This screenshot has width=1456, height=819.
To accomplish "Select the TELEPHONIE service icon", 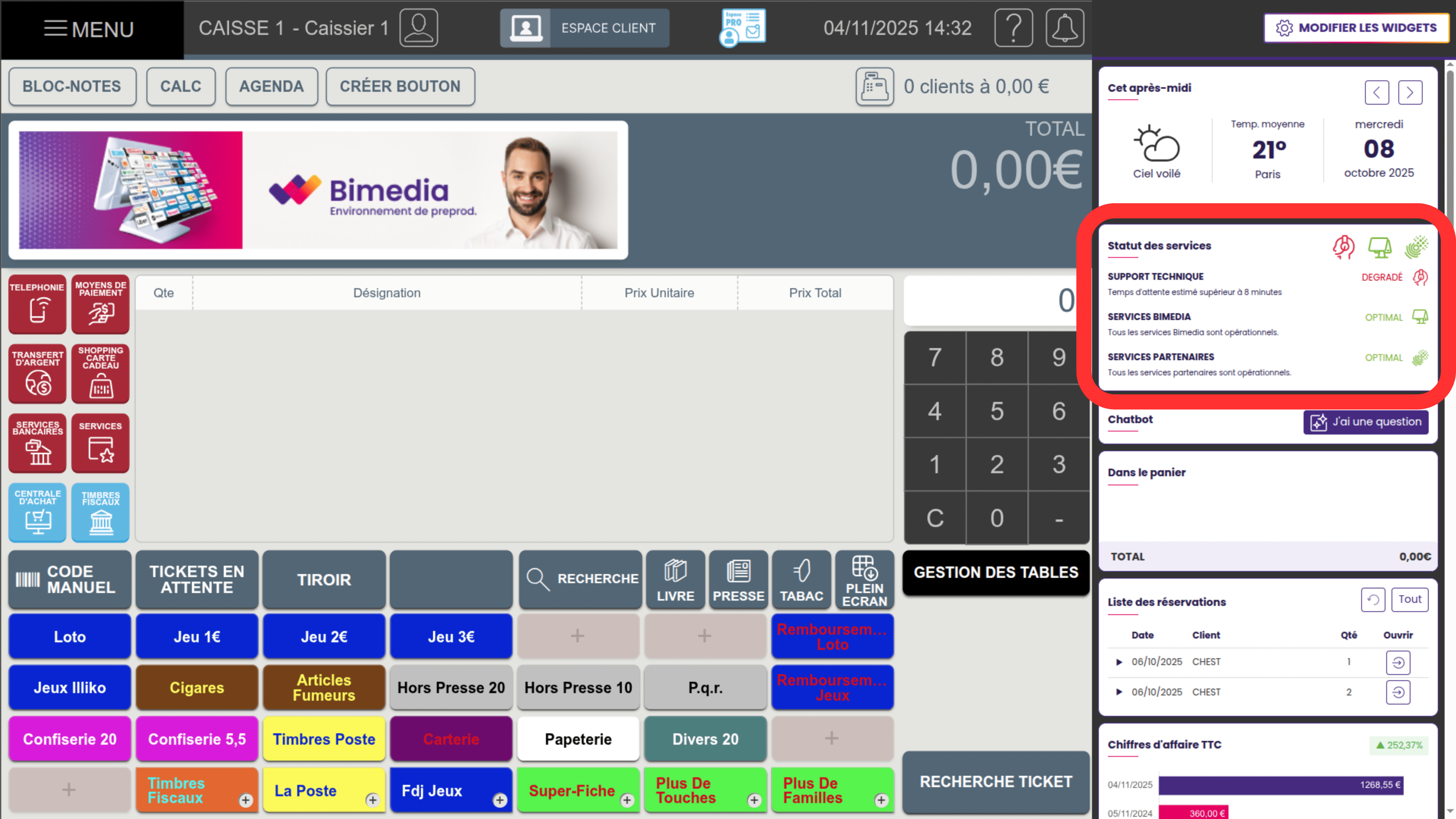I will pyautogui.click(x=37, y=304).
